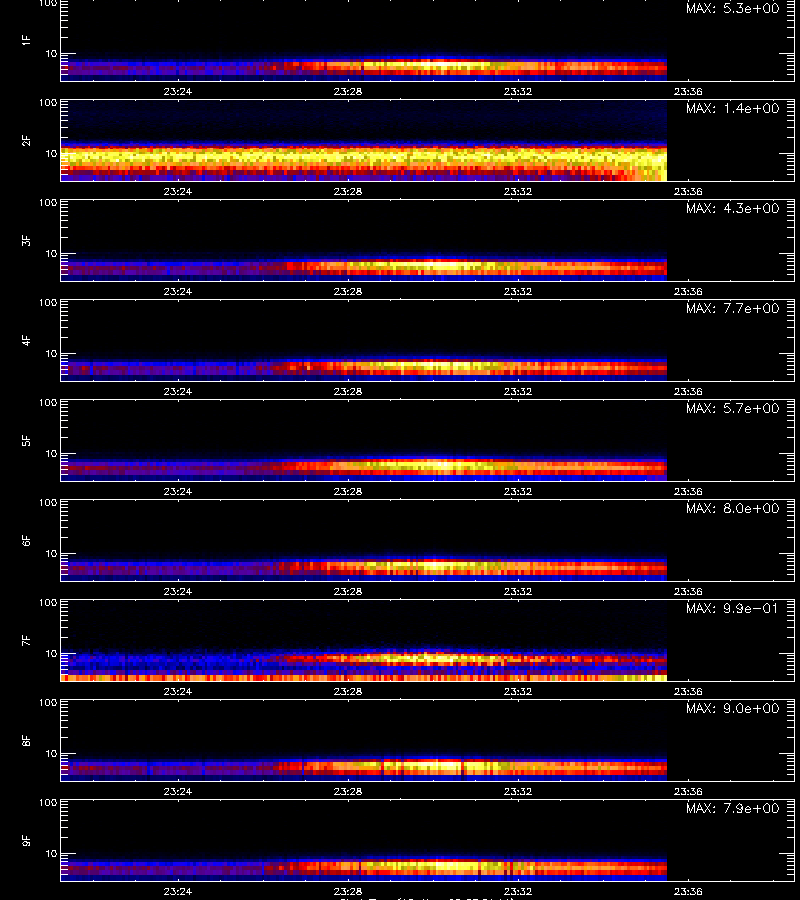The width and height of the screenshot is (800, 900).
Task: Click the 23:24 time label under panel 7F
Action: [x=178, y=691]
